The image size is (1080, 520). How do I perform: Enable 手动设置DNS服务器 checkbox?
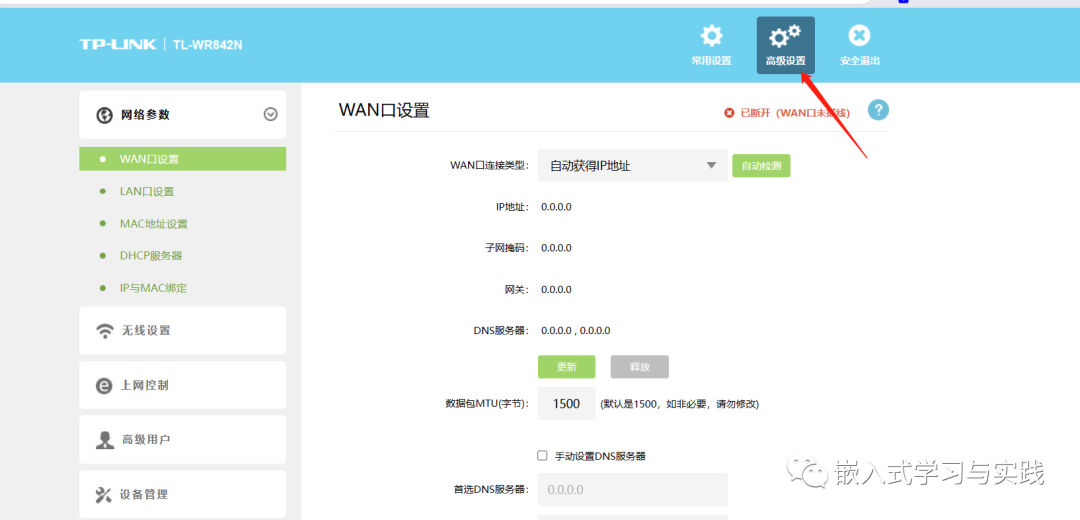point(542,455)
